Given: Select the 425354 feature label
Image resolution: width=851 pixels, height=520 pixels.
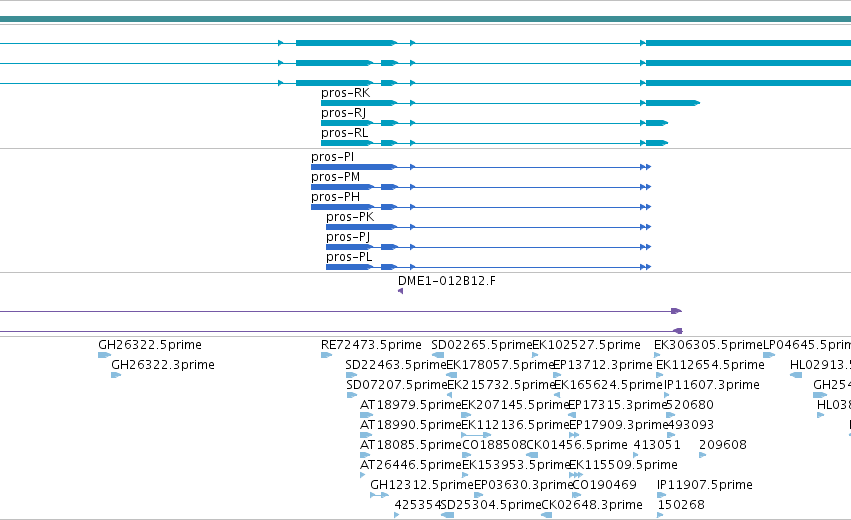Looking at the screenshot, I should point(418,505).
